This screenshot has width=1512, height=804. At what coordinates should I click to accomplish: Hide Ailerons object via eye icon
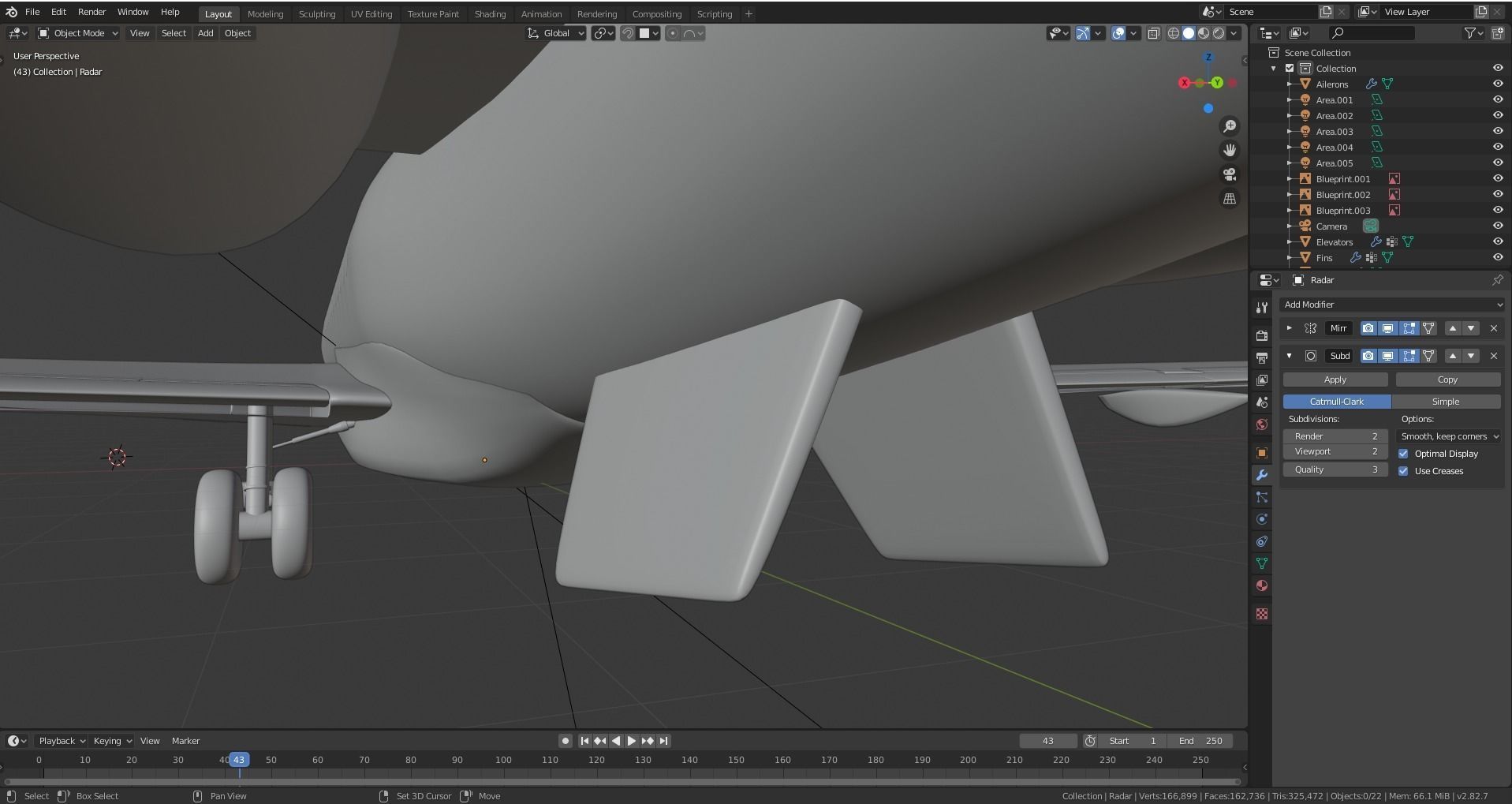(x=1497, y=84)
